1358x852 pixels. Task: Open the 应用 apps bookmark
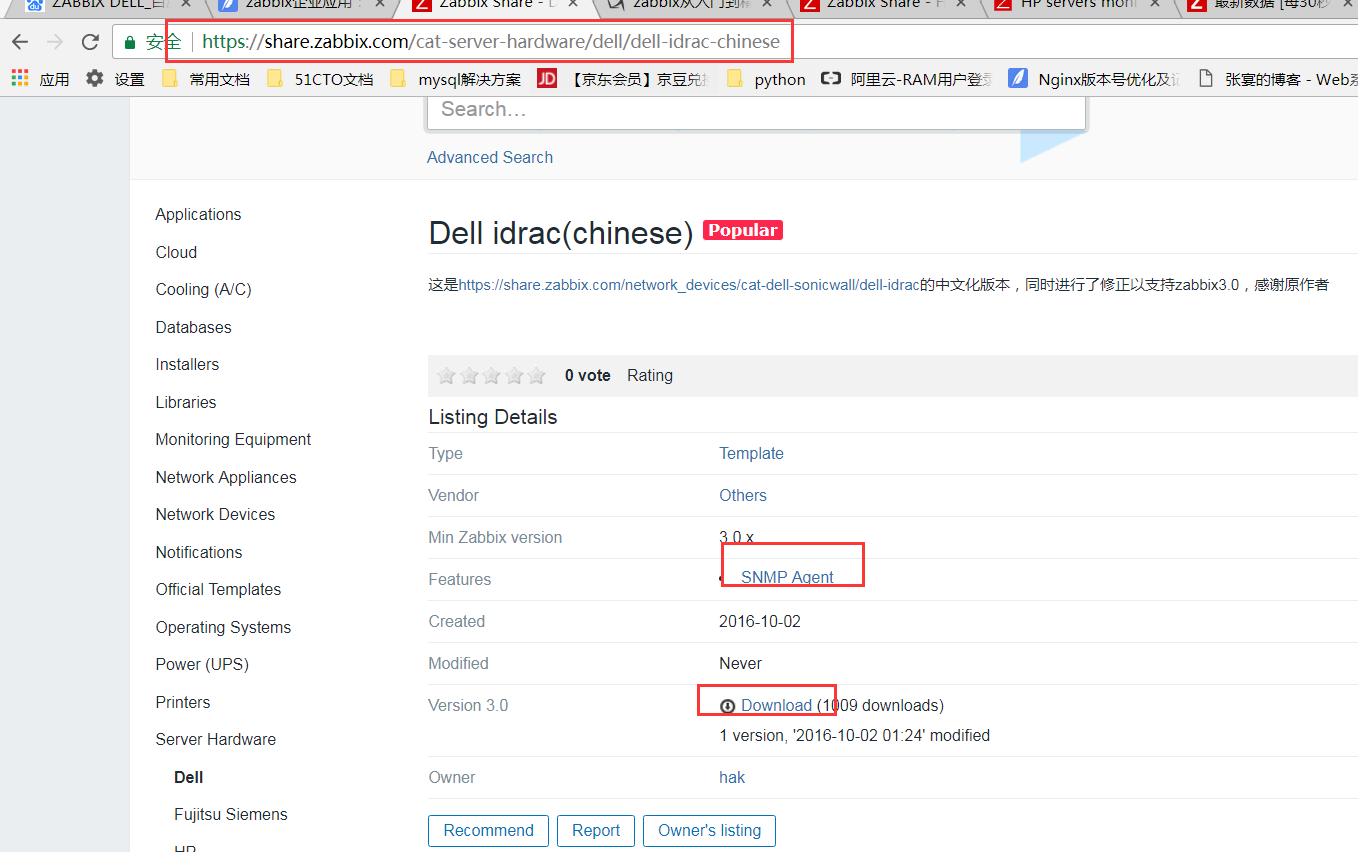40,79
